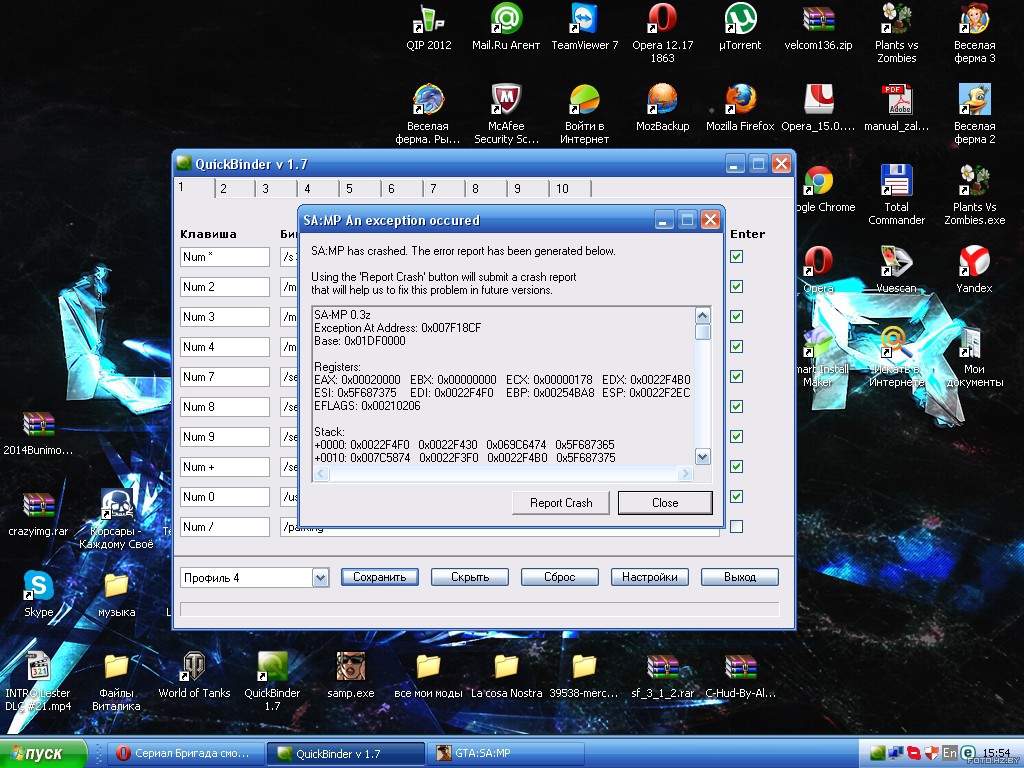Screen dimensions: 1024x768
Task: Click the Сохранить button in QuickBinder
Action: (x=379, y=577)
